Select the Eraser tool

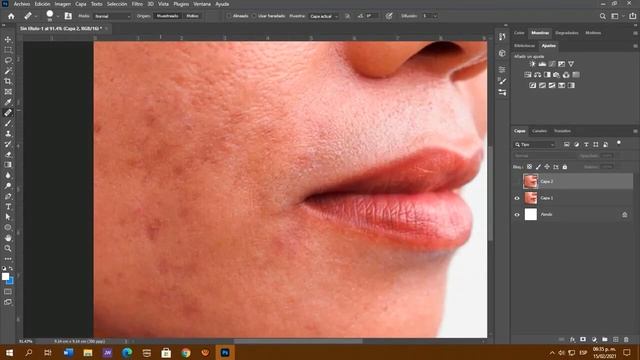pos(8,155)
